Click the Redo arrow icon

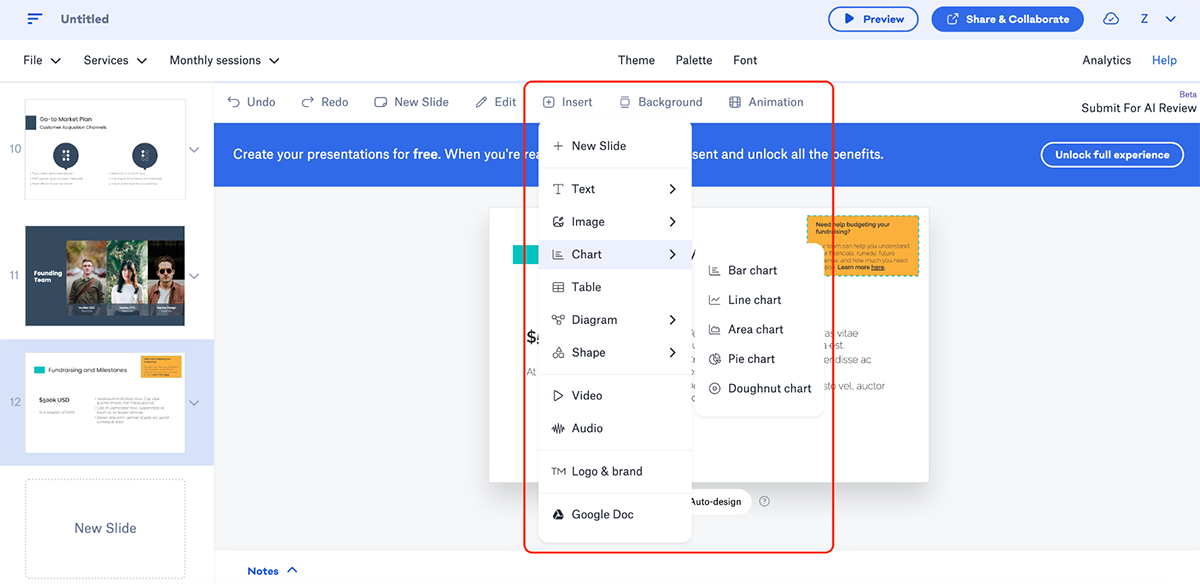[308, 102]
